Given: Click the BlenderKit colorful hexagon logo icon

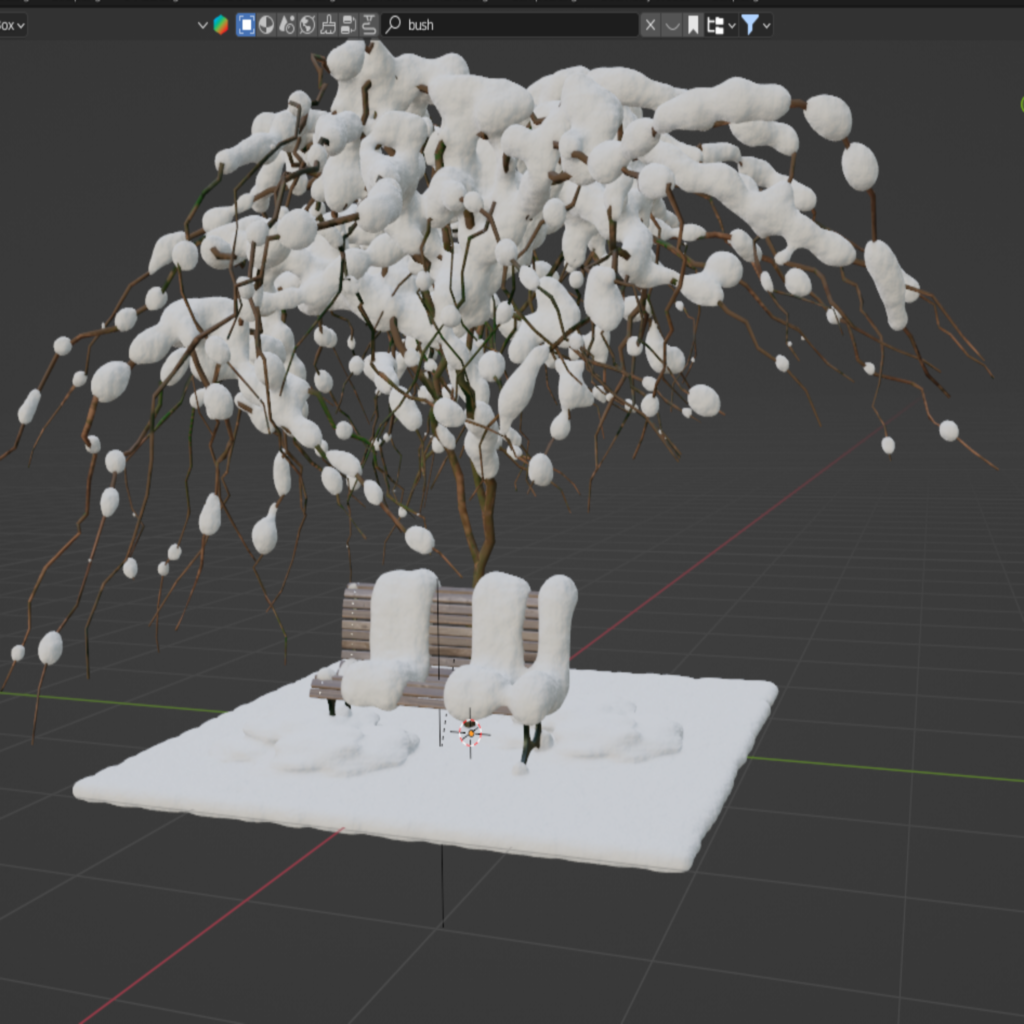Looking at the screenshot, I should 221,25.
